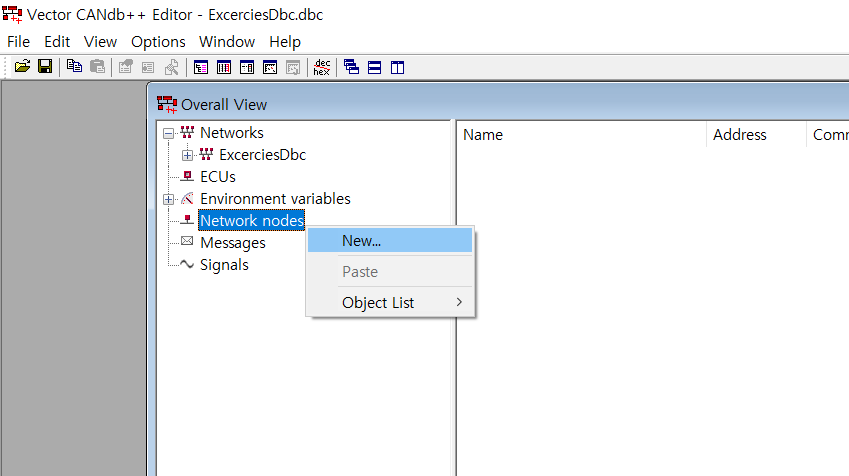Select the Messages tree item
The image size is (849, 476).
(233, 243)
